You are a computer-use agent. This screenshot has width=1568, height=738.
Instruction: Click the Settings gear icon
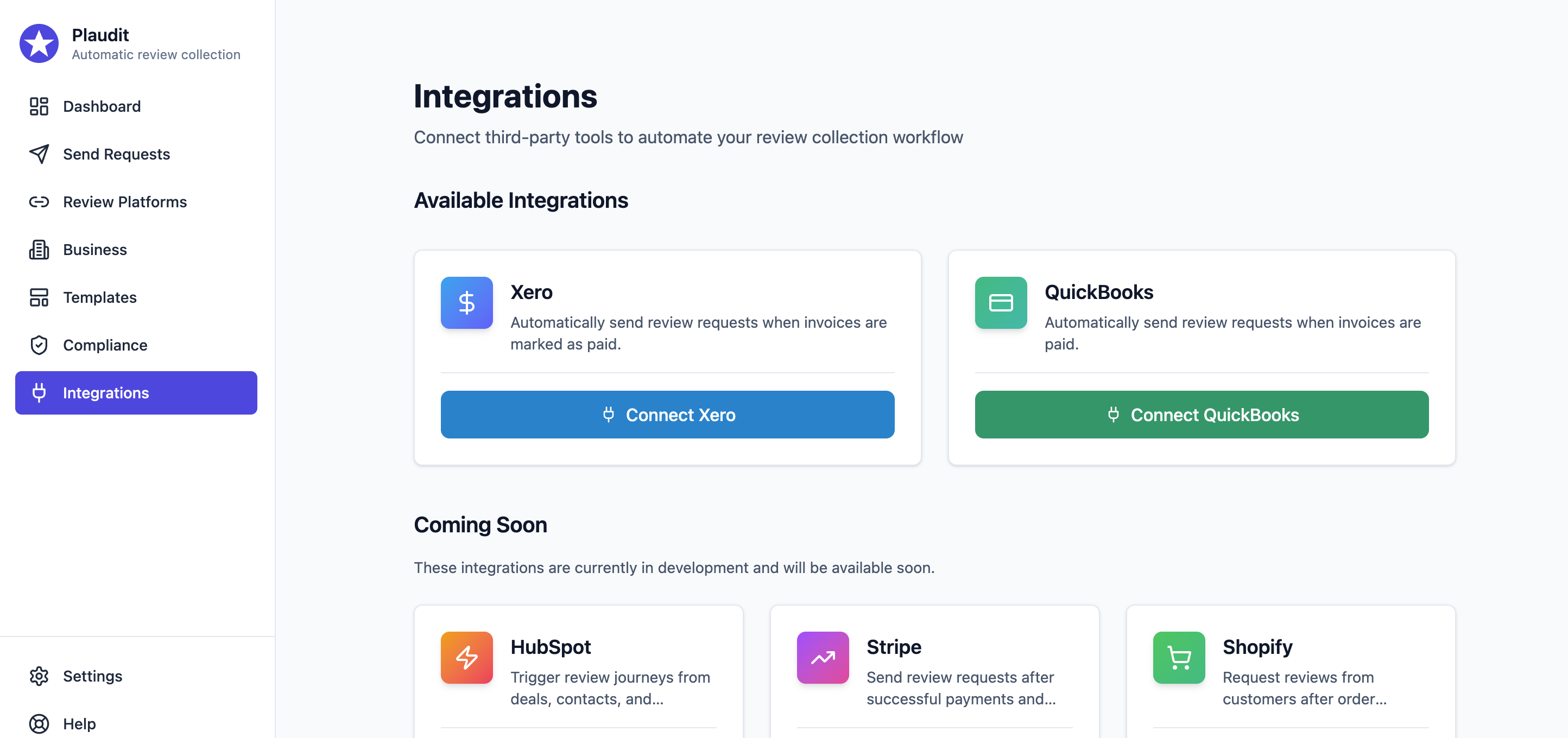click(x=39, y=676)
